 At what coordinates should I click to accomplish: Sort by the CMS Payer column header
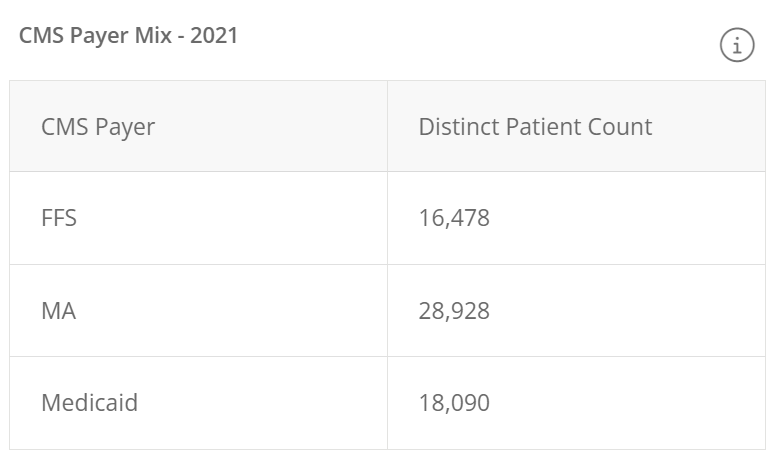tap(98, 127)
